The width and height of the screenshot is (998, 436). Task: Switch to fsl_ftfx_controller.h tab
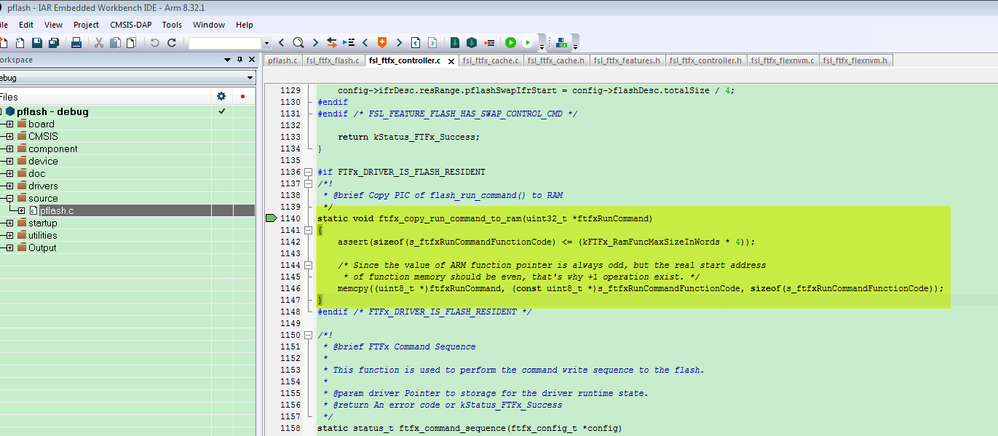706,60
